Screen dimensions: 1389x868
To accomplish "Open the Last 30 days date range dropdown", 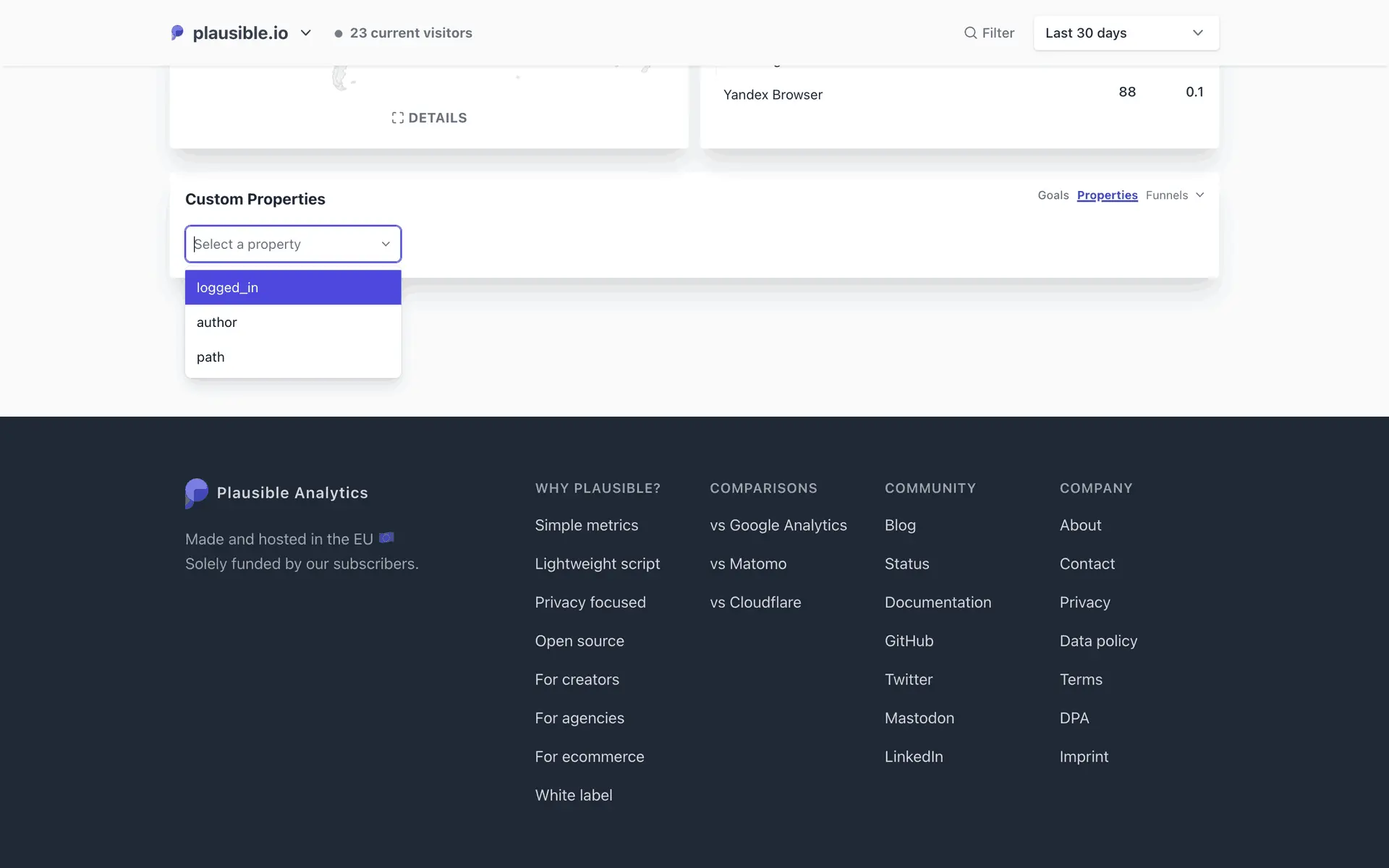I will pyautogui.click(x=1126, y=33).
